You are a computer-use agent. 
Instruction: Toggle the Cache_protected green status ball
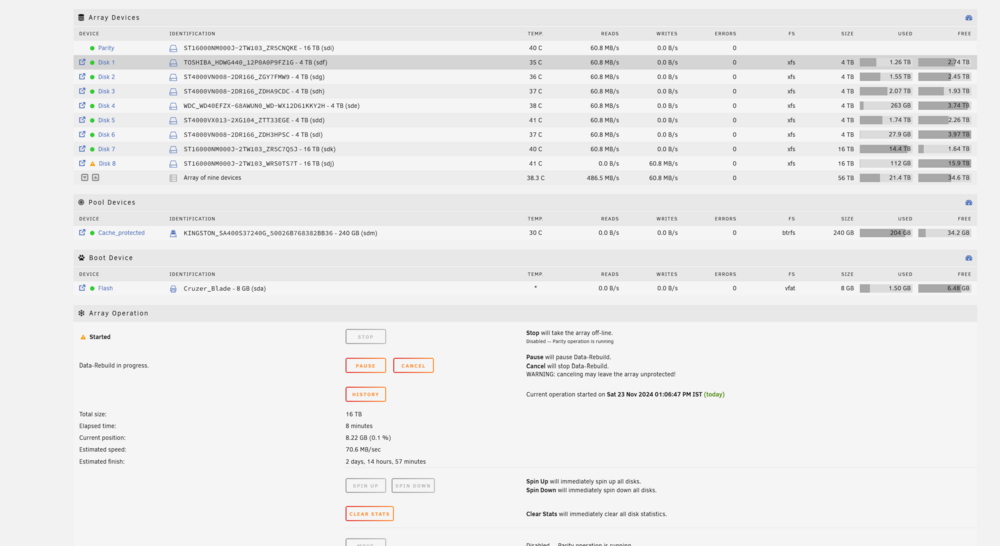click(92, 233)
